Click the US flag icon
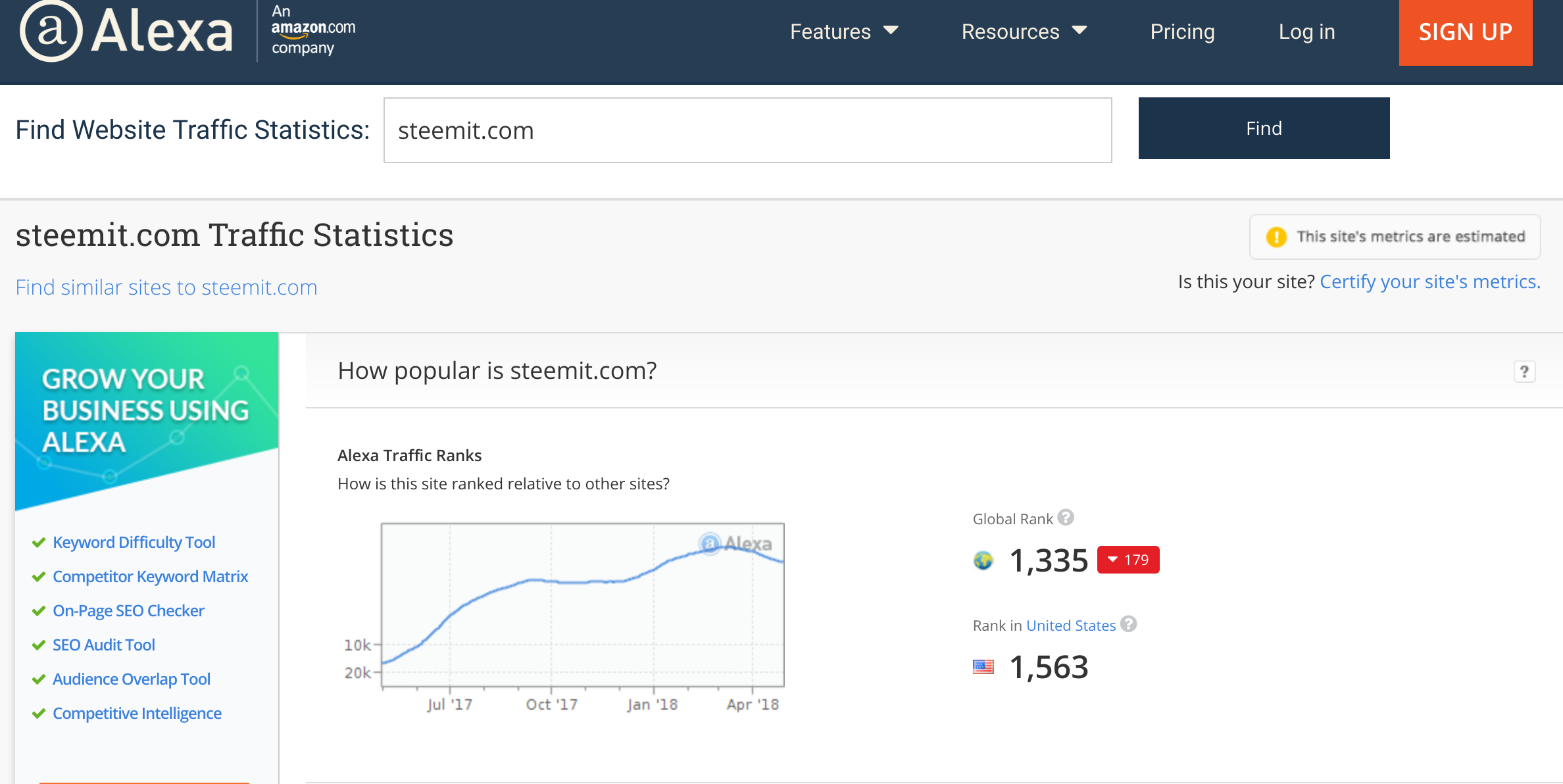Image resolution: width=1563 pixels, height=784 pixels. [983, 667]
